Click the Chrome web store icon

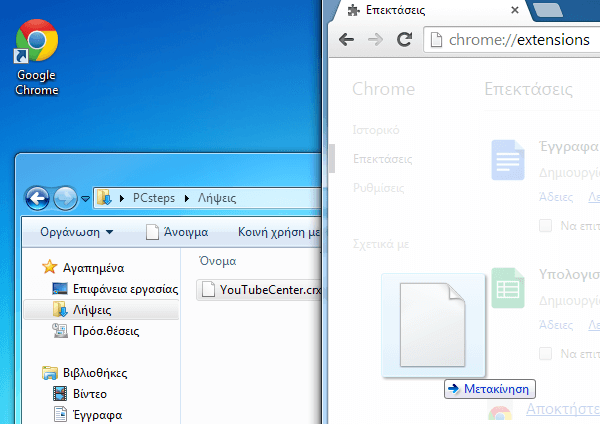500,413
